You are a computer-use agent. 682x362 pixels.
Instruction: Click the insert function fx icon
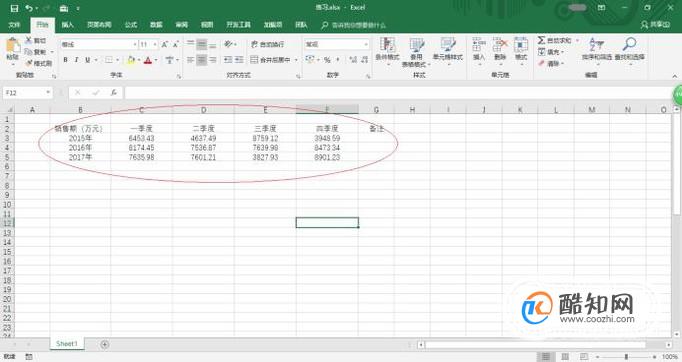click(x=114, y=93)
